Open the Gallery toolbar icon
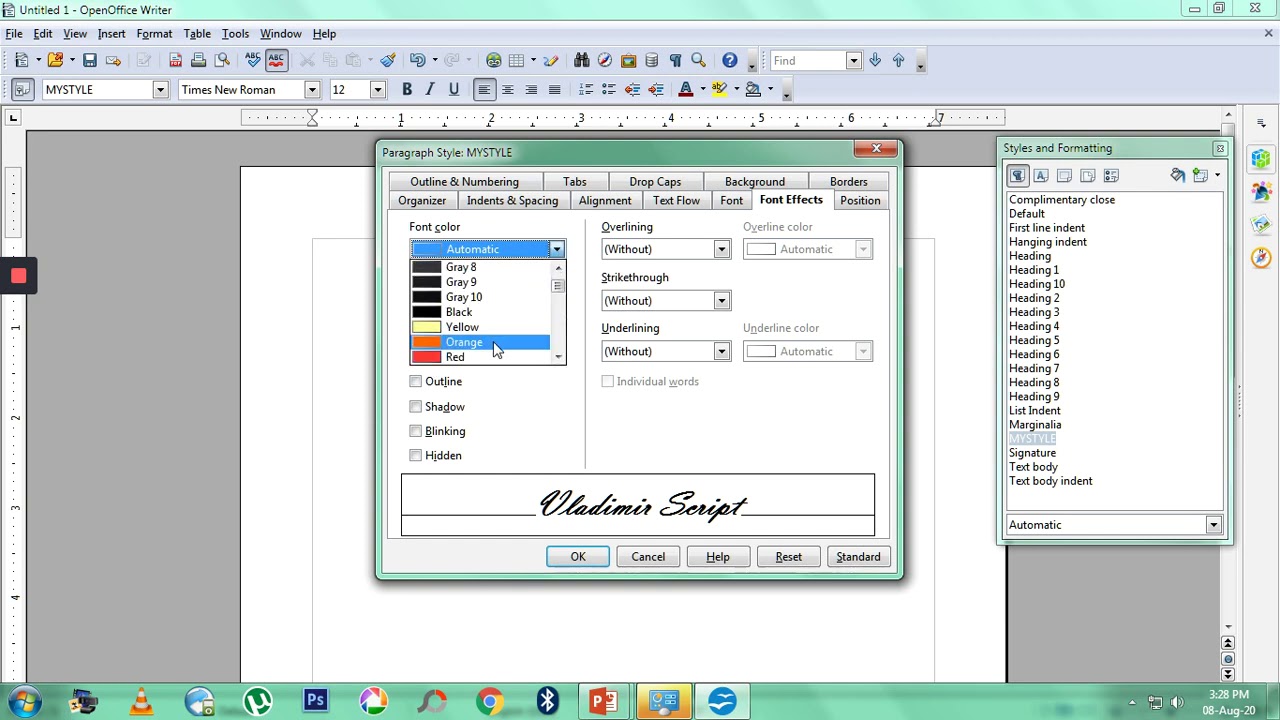The image size is (1280, 720). point(628,61)
